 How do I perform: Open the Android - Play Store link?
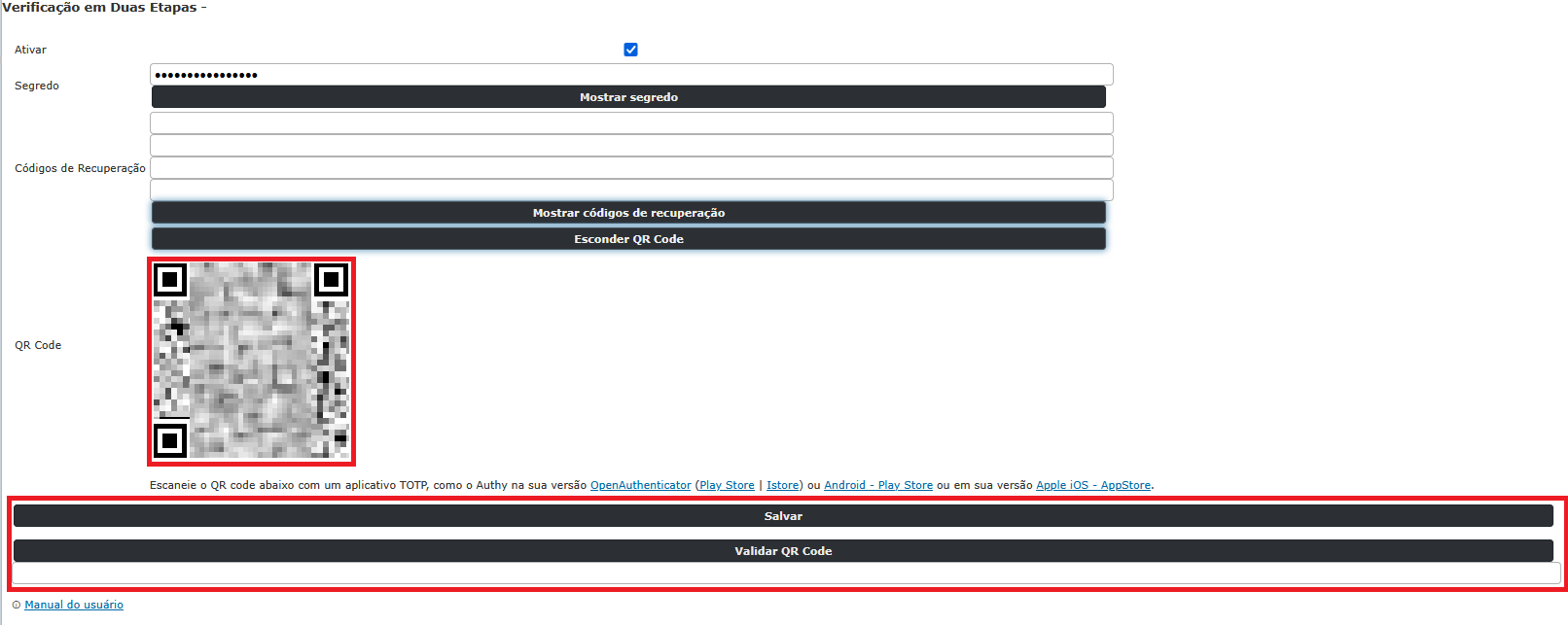(878, 485)
